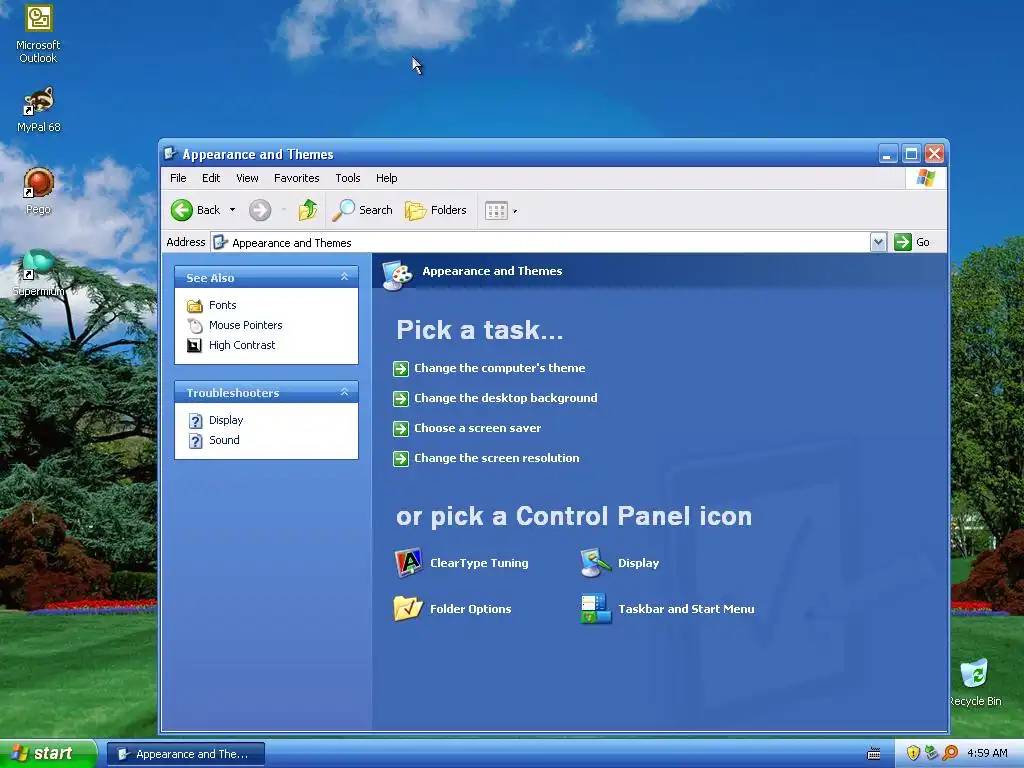Open the Fonts link
The width and height of the screenshot is (1024, 768).
[x=222, y=305]
